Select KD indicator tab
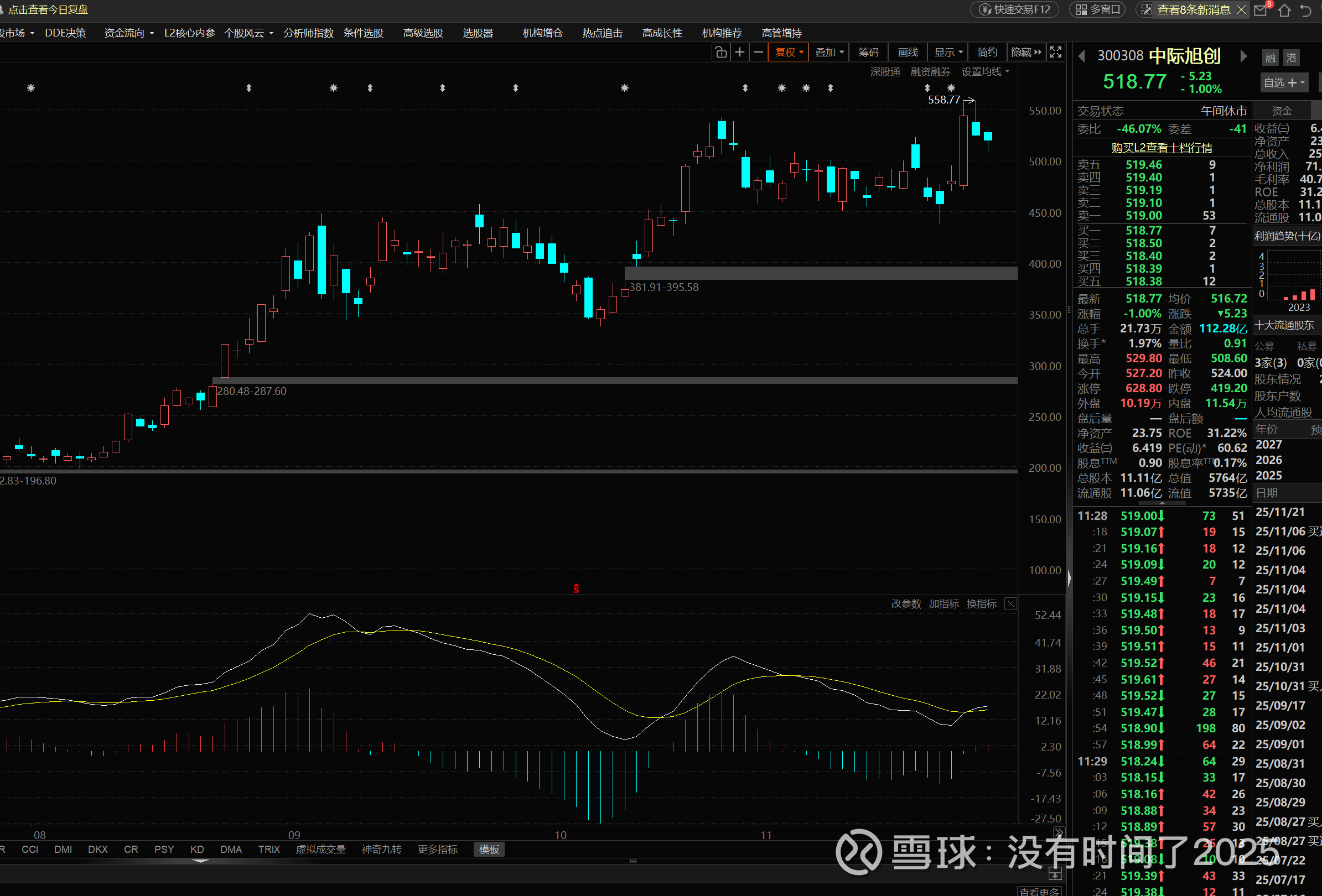The image size is (1322, 896). point(197,850)
